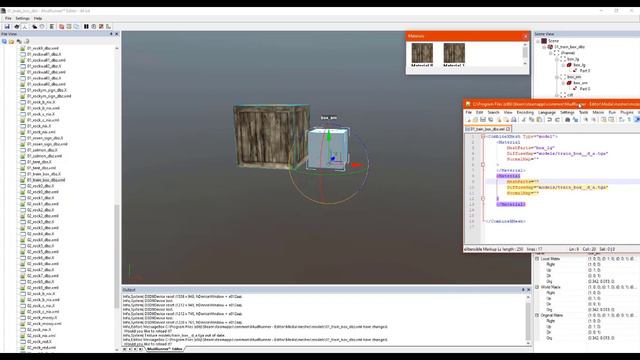Click the Save icon in Notepad++ toolbar
Viewport: 640px width, 360px height.
483,120
